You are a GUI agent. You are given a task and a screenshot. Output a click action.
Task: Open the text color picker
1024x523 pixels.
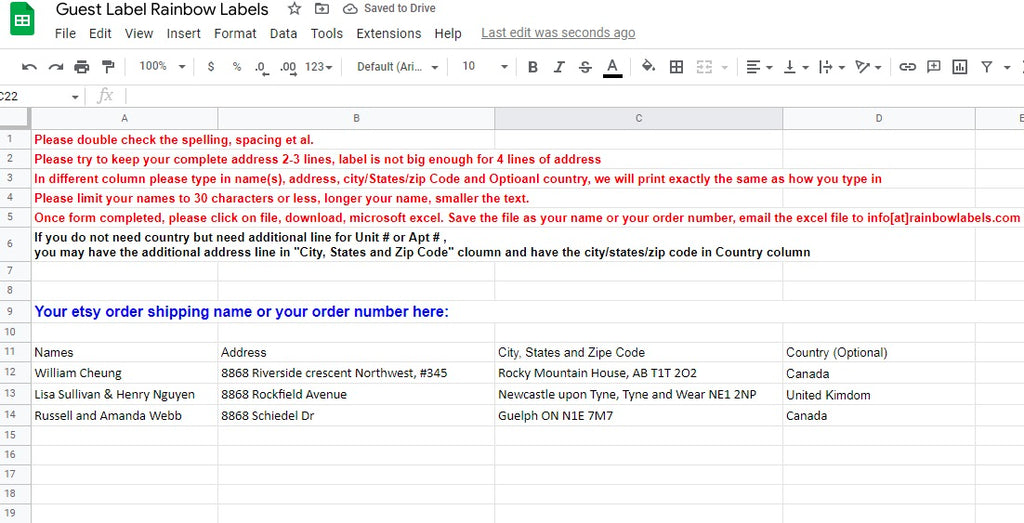[612, 67]
